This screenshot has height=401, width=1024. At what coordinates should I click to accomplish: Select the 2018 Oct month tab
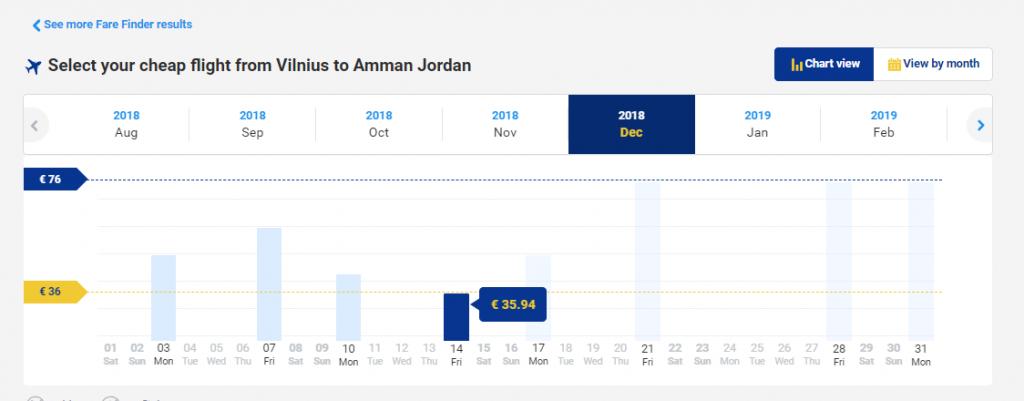pyautogui.click(x=379, y=124)
